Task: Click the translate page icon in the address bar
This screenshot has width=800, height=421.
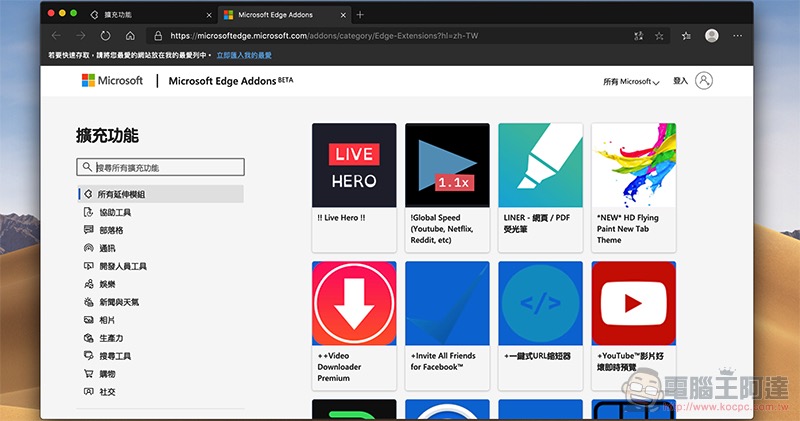Action: (x=637, y=35)
